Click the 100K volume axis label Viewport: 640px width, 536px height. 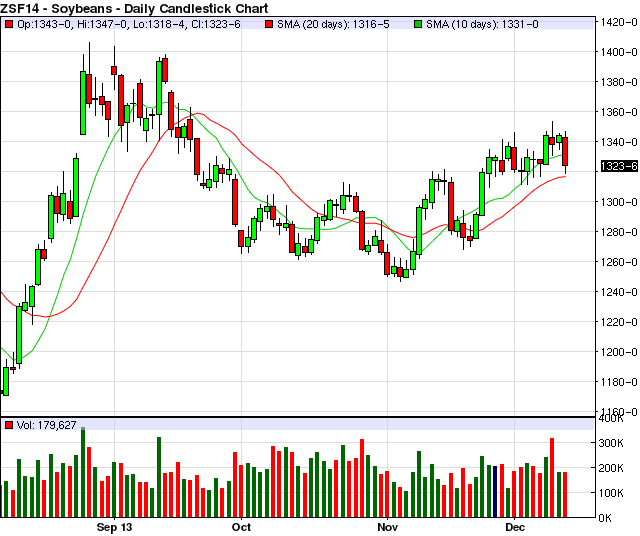pyautogui.click(x=612, y=493)
